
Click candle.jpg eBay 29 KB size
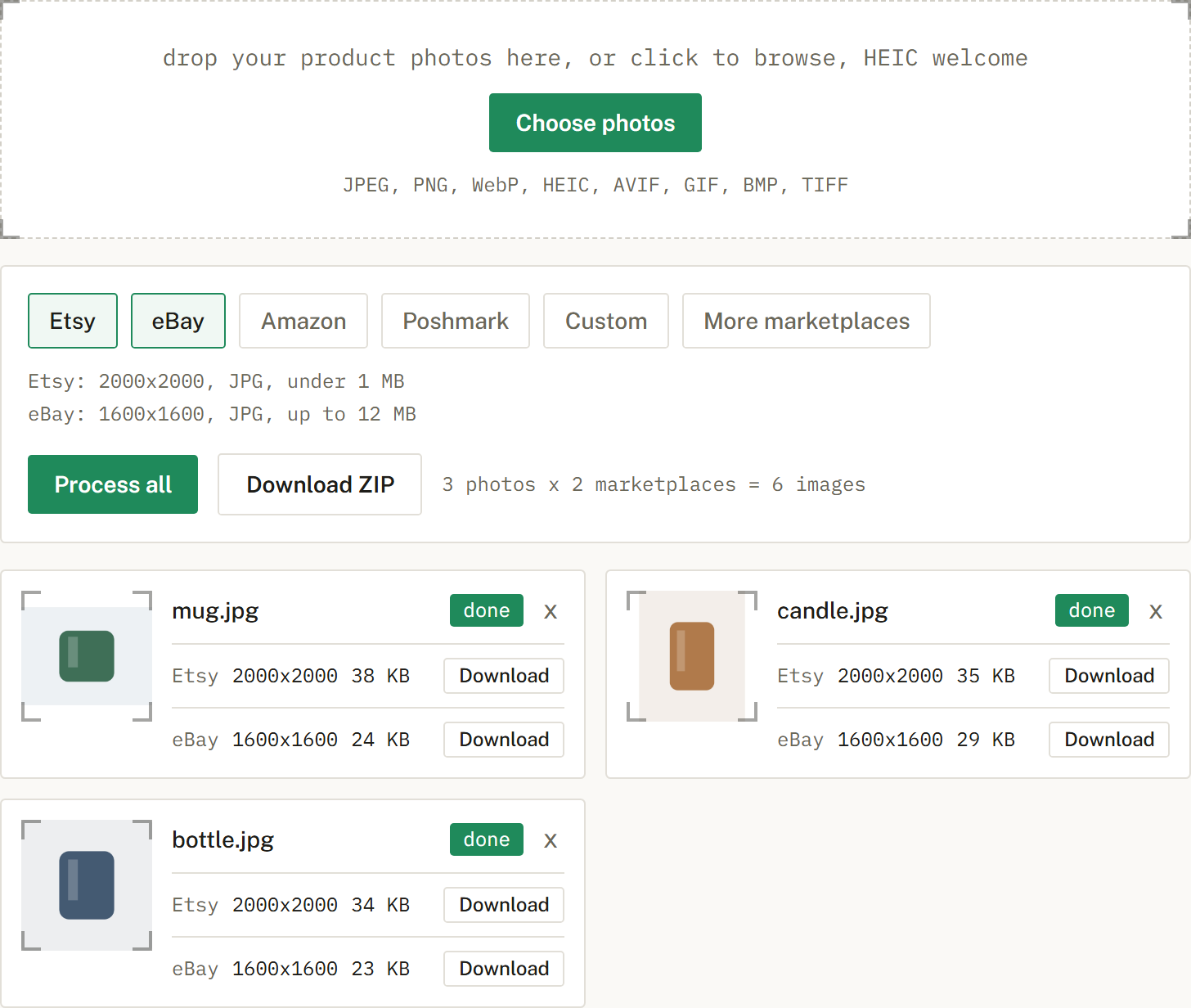[986, 740]
